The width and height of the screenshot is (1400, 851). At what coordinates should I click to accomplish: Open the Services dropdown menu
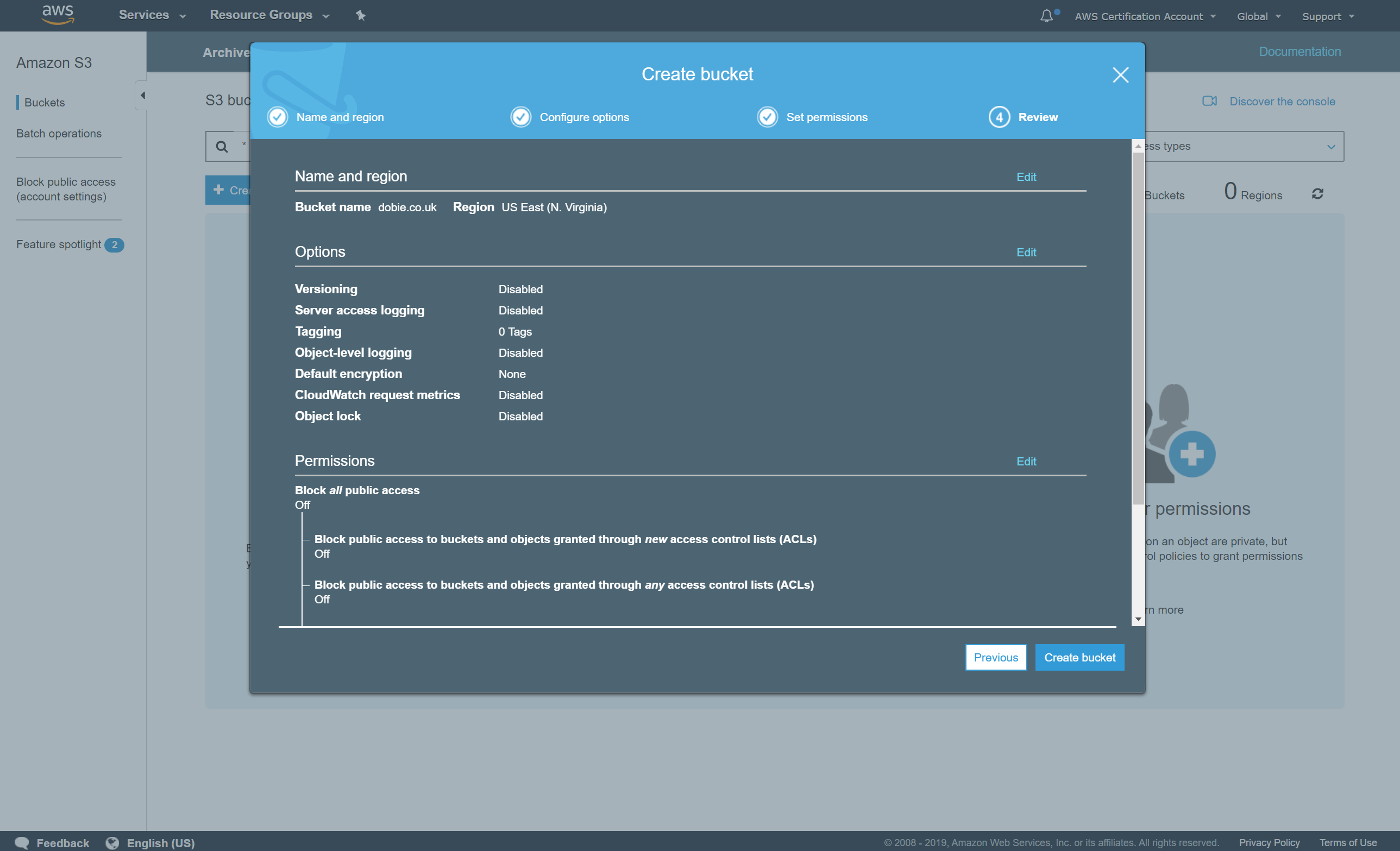click(152, 15)
